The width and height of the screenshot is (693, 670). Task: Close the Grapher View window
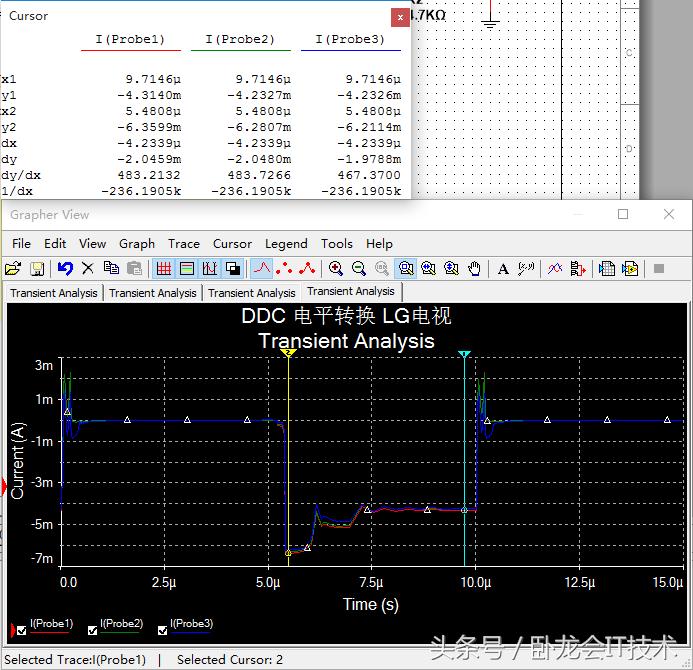(x=669, y=214)
